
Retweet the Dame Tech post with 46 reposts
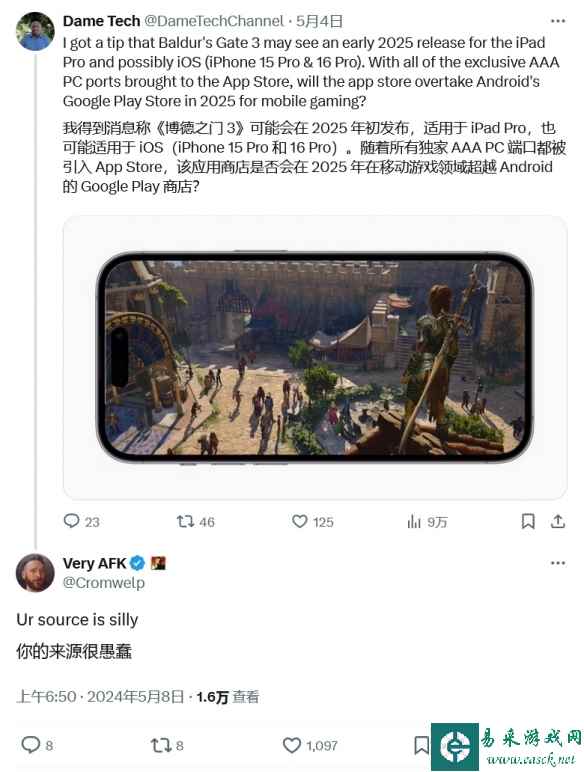click(x=186, y=521)
